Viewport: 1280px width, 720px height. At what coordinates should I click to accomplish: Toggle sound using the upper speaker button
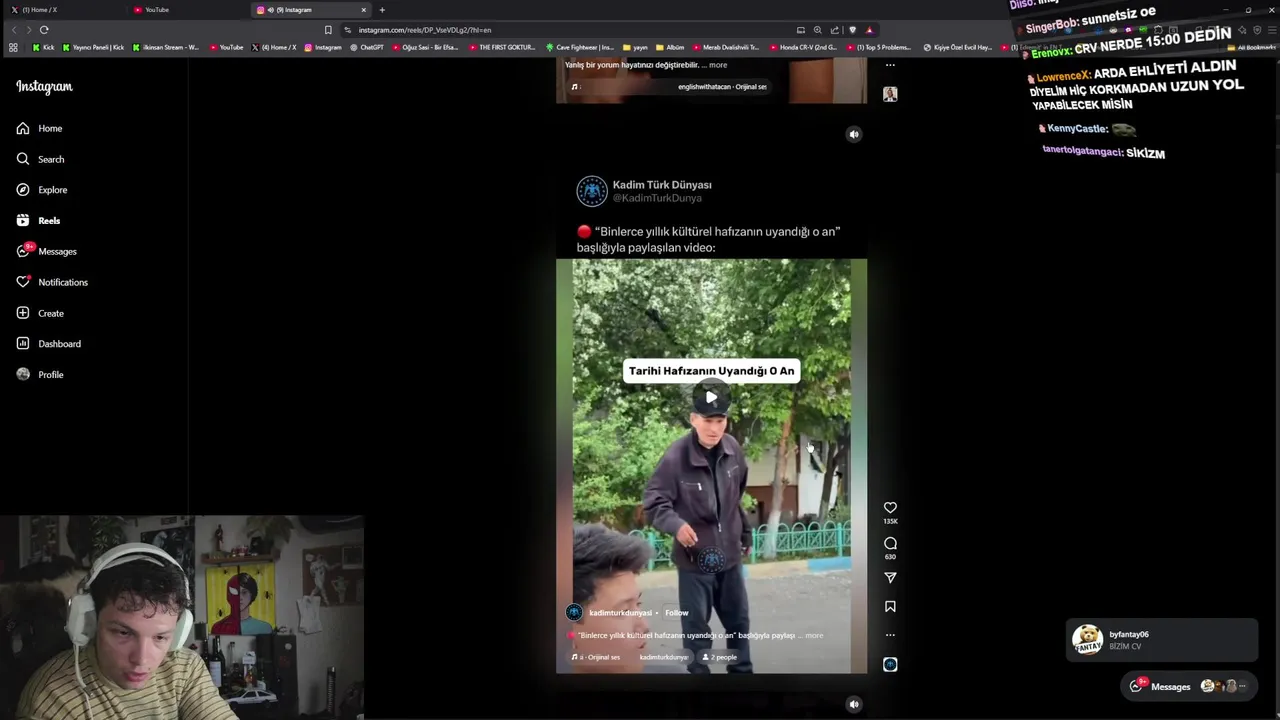coord(854,134)
